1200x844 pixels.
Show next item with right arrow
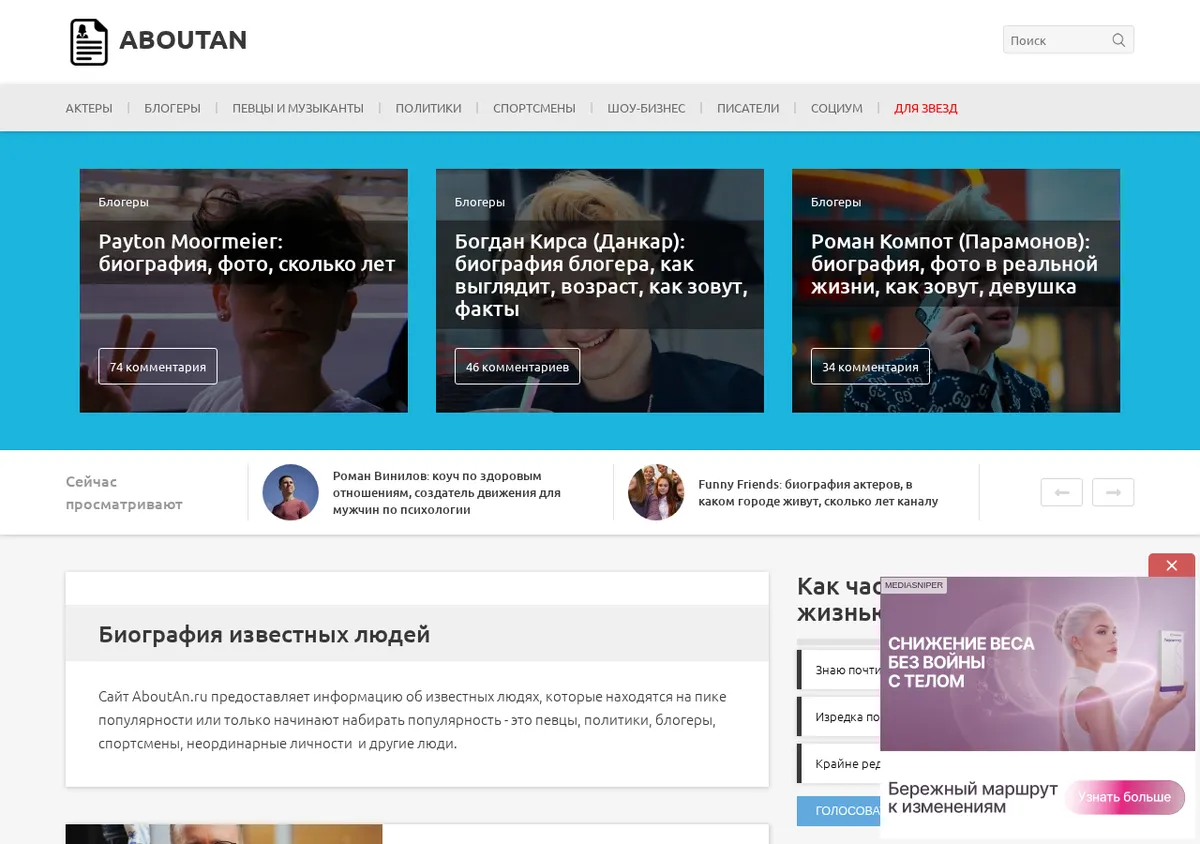pos(1113,492)
